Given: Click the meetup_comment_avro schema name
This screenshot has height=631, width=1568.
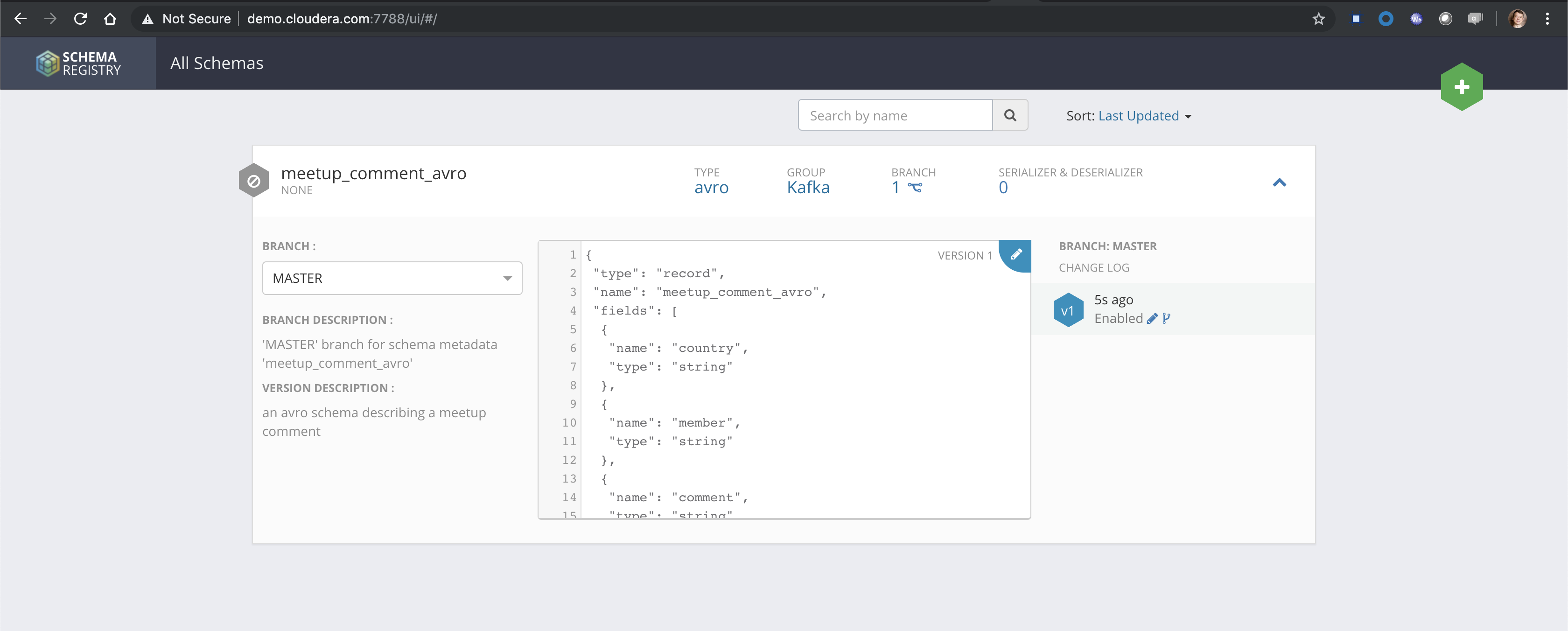Looking at the screenshot, I should pos(373,174).
